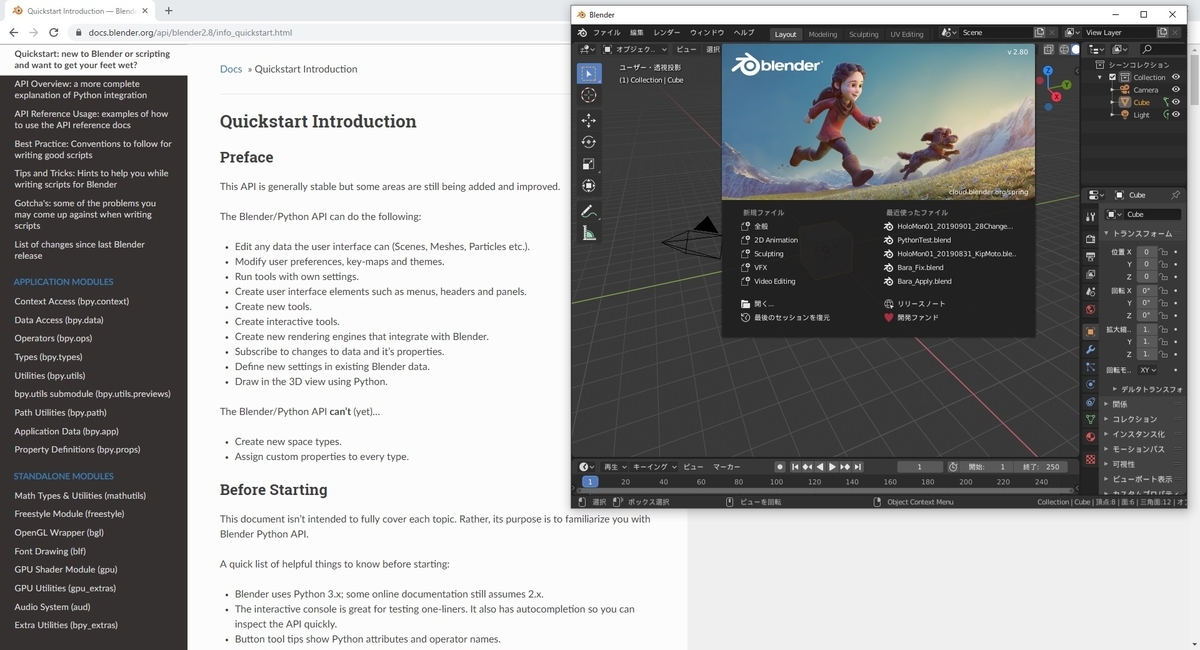Screen dimensions: 1200x650
Task: Toggle lock on Rotation X field
Action: pyautogui.click(x=1163, y=291)
